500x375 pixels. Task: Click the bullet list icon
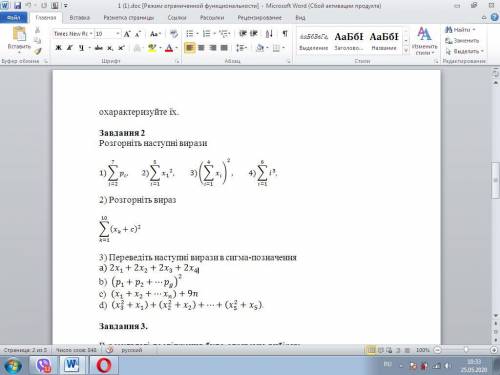tap(190, 34)
